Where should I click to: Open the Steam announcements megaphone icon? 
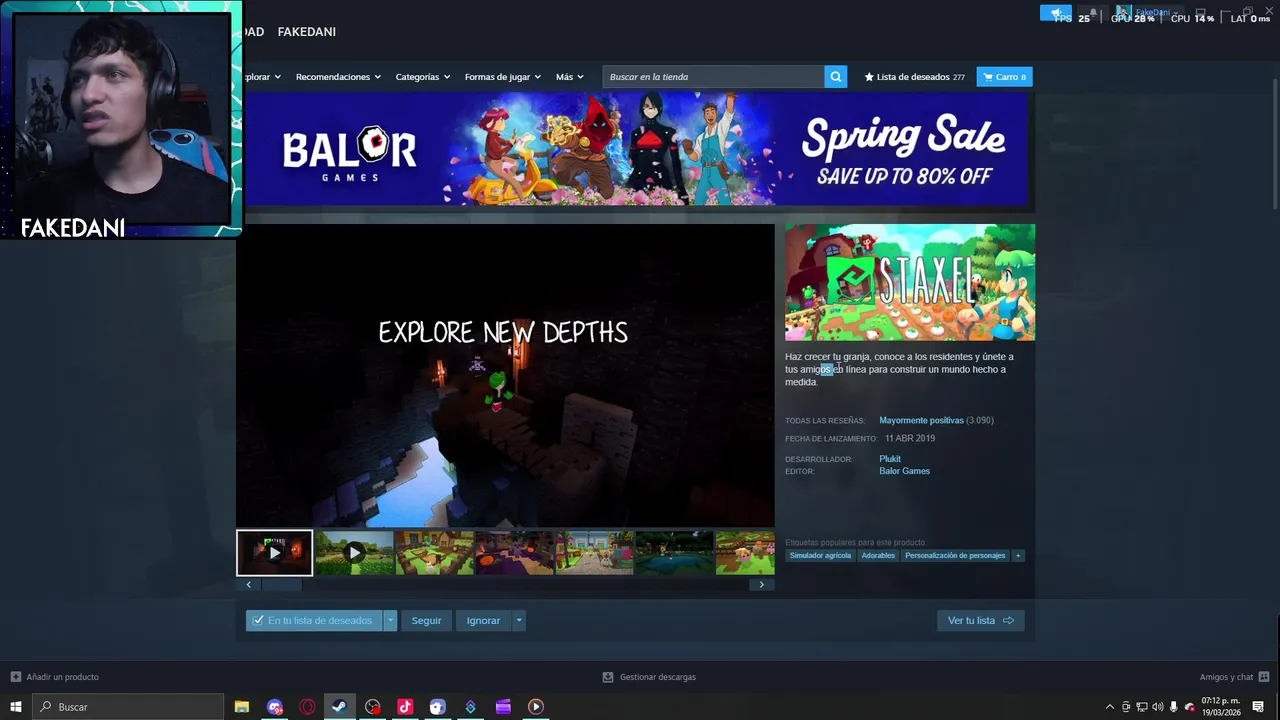tap(1056, 13)
